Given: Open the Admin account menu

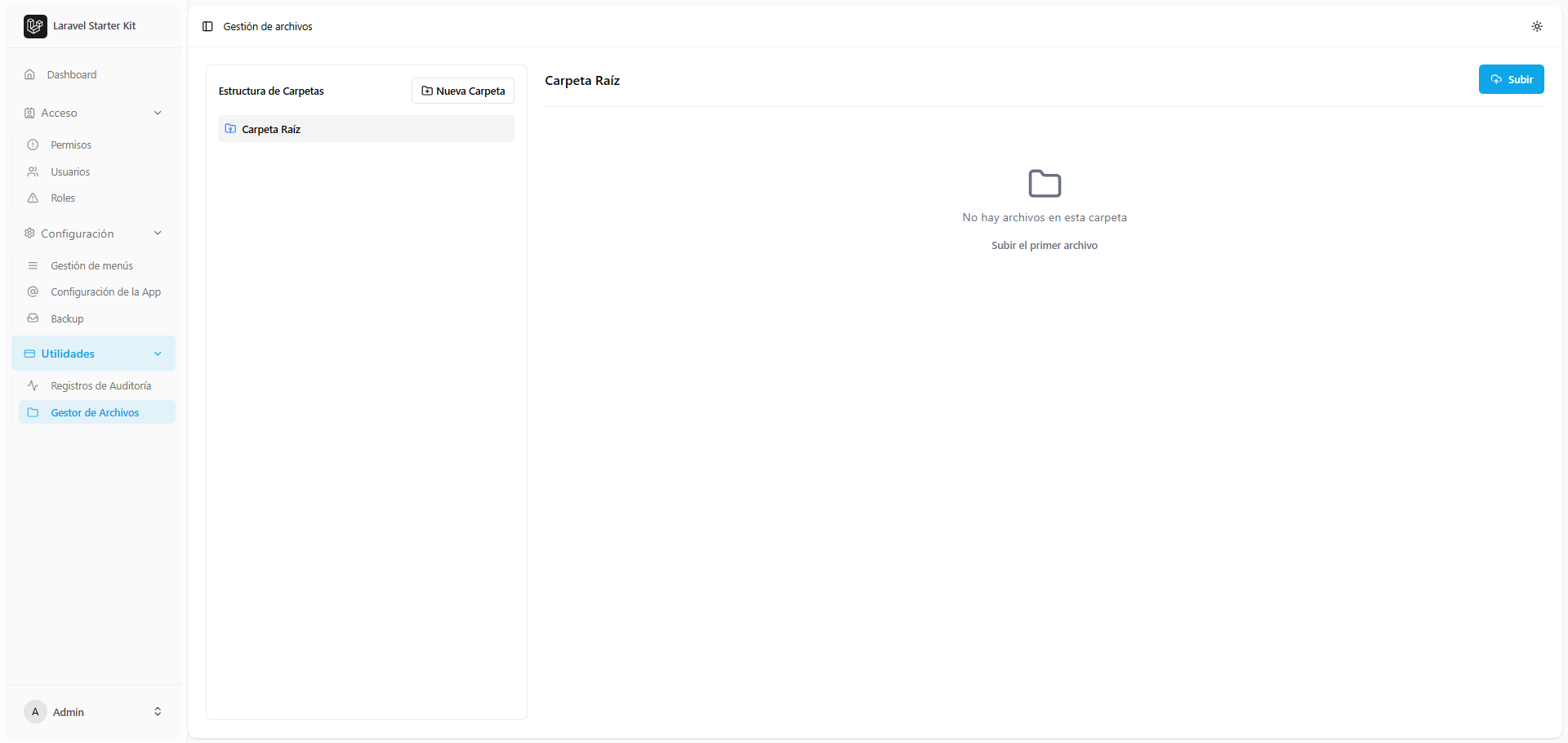Looking at the screenshot, I should click(x=92, y=711).
